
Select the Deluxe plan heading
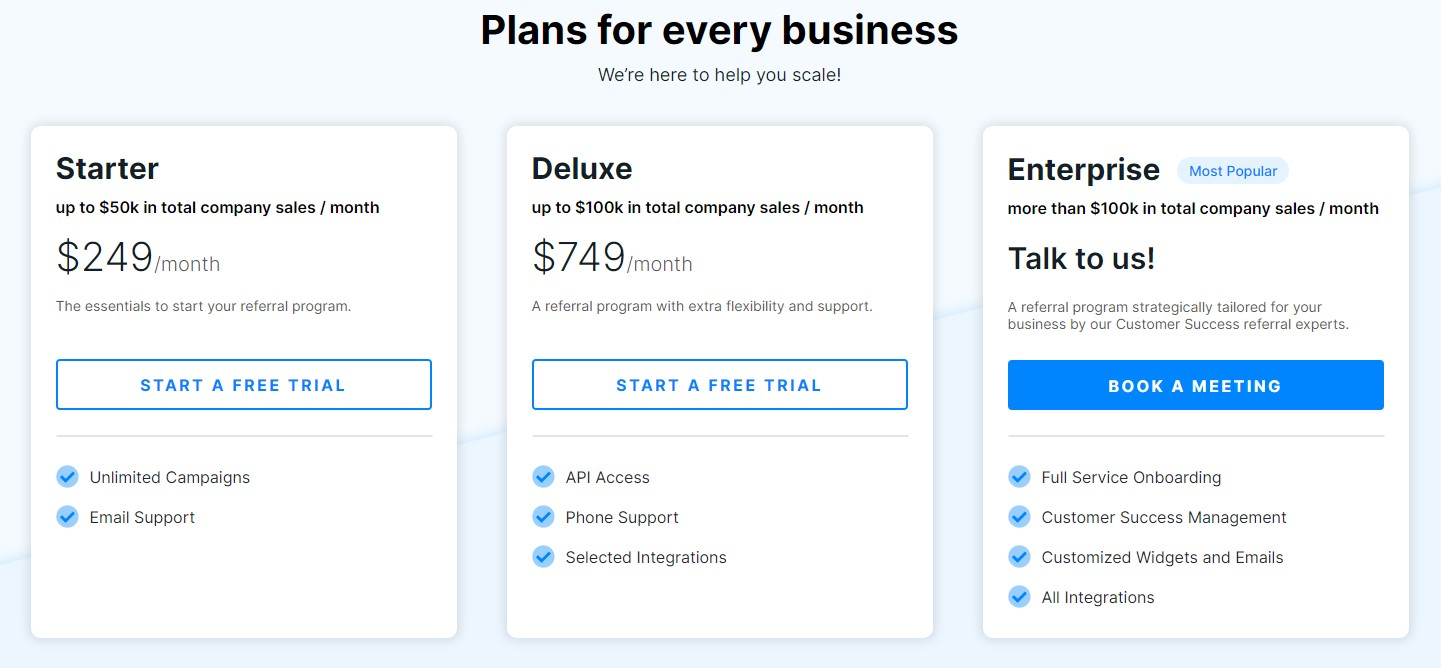[x=582, y=168]
